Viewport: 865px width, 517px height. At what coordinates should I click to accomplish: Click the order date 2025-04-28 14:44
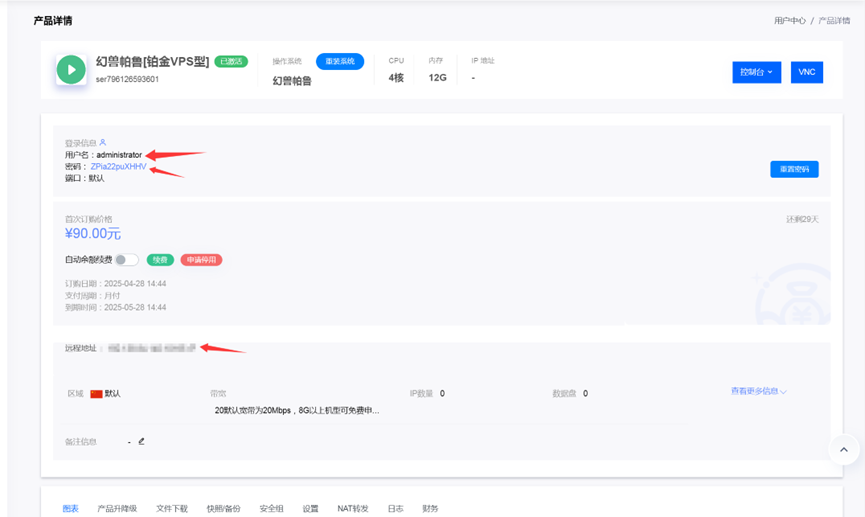coord(135,284)
